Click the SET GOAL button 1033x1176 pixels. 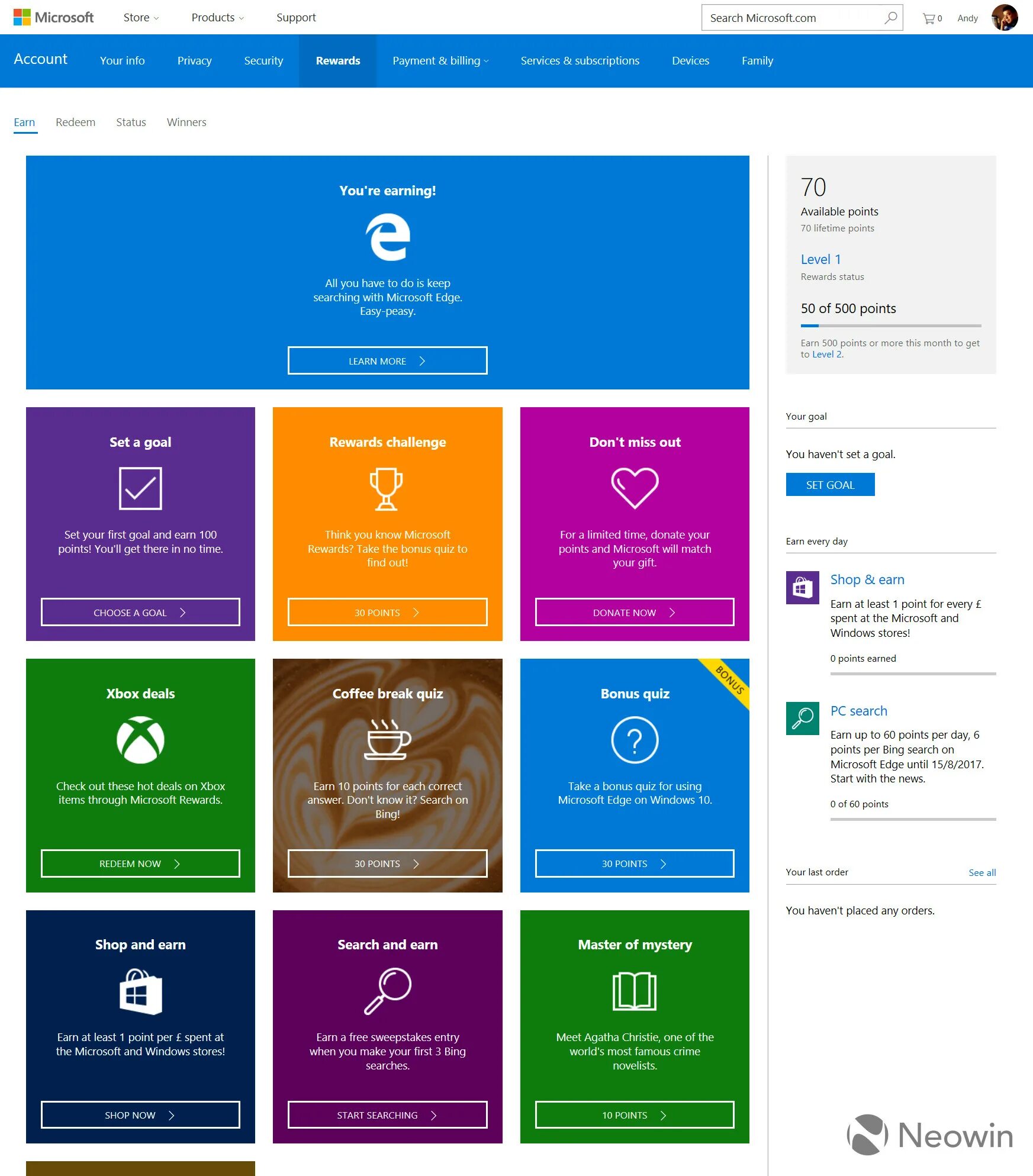[x=831, y=485]
